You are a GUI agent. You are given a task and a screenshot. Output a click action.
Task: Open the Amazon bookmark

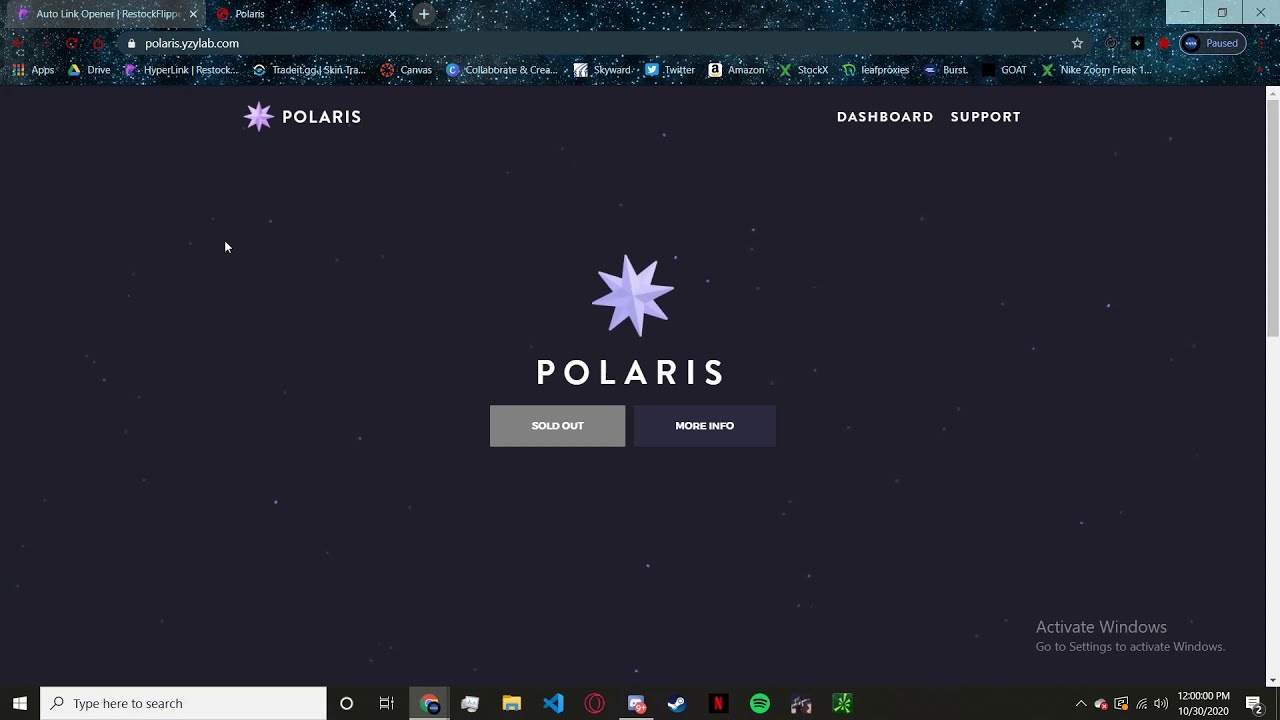(736, 70)
